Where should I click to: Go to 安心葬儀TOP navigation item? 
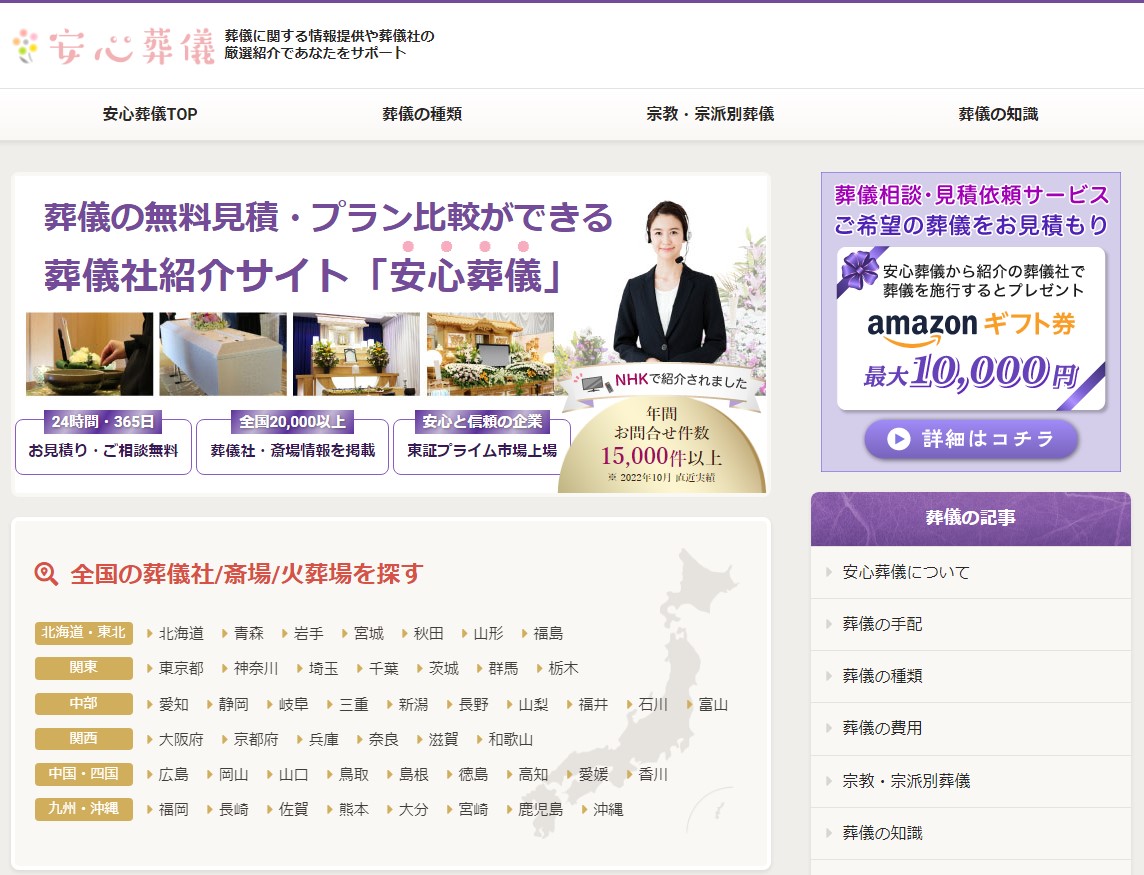pos(150,114)
